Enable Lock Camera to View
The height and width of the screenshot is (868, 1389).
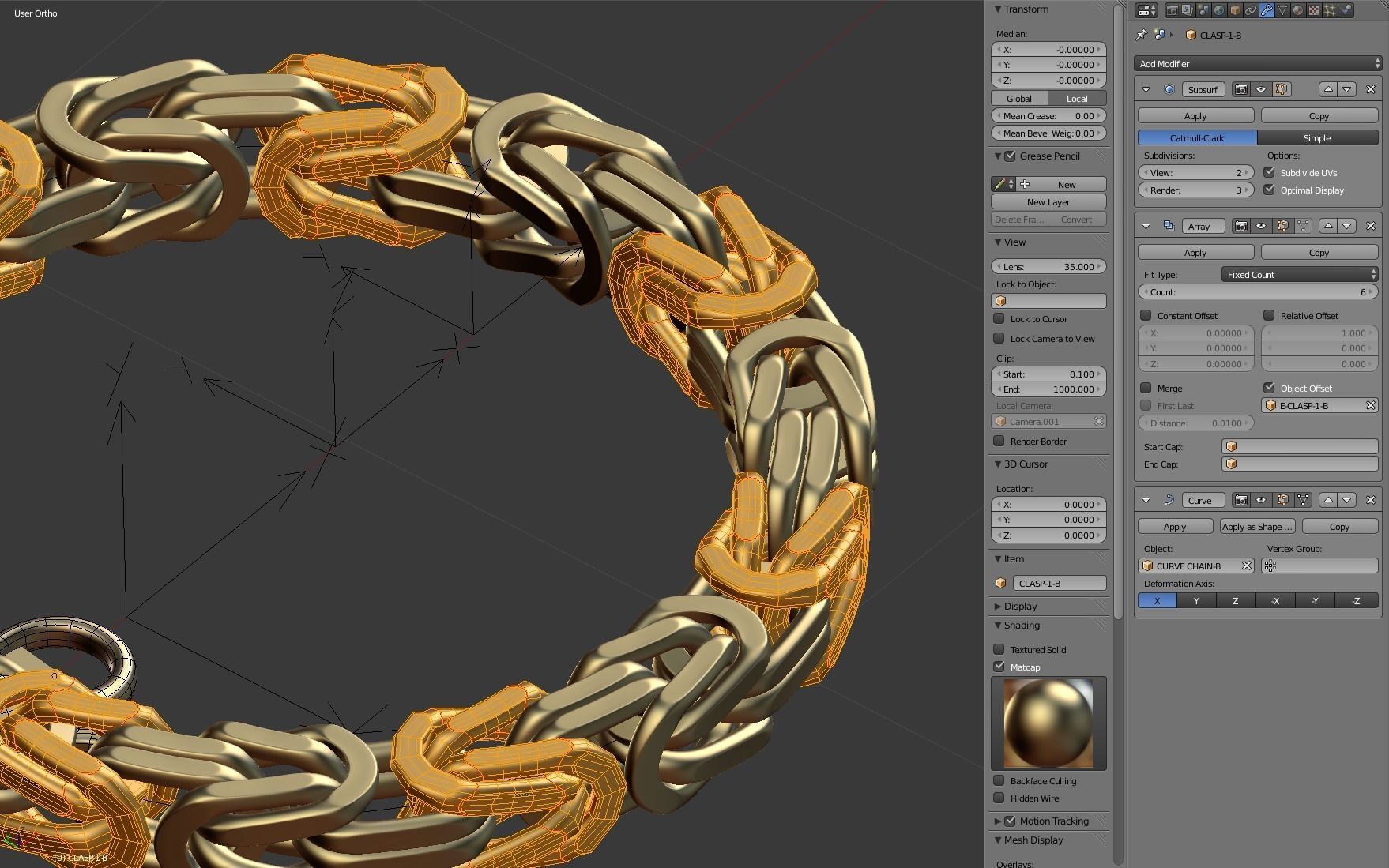pos(999,338)
